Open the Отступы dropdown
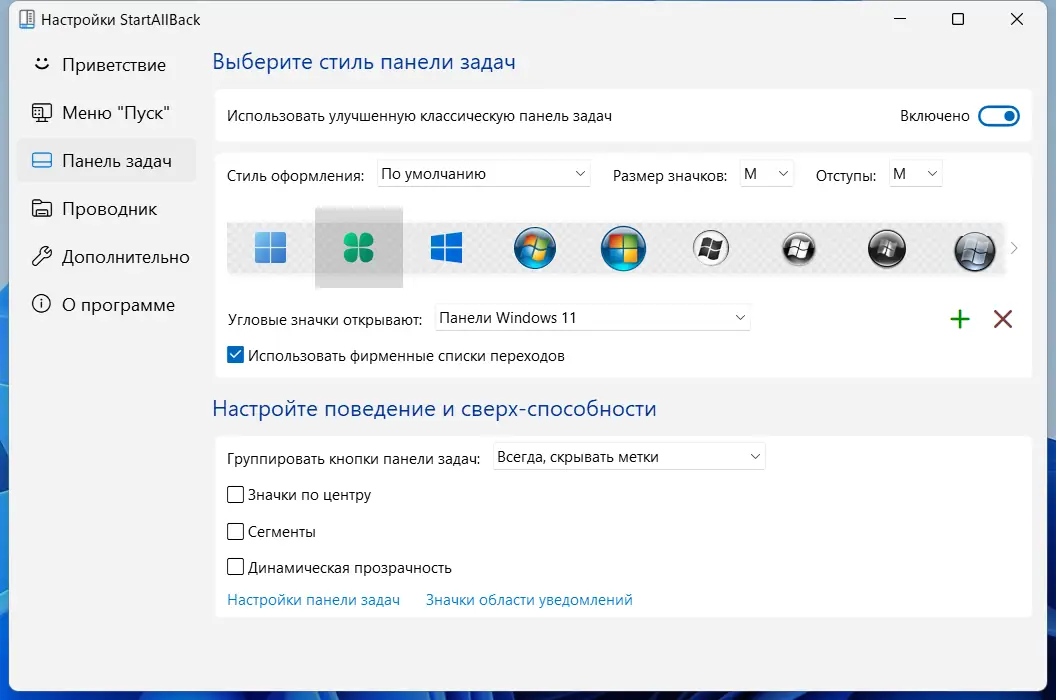Image resolution: width=1056 pixels, height=700 pixels. coord(915,174)
